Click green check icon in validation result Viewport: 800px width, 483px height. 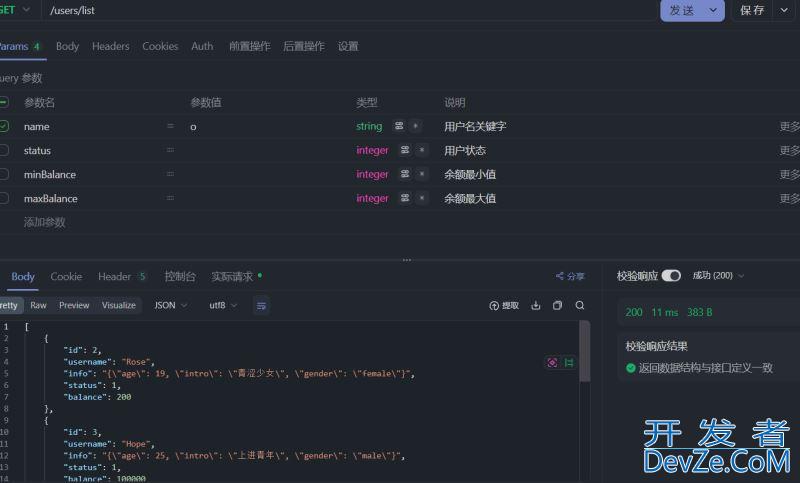click(x=631, y=368)
